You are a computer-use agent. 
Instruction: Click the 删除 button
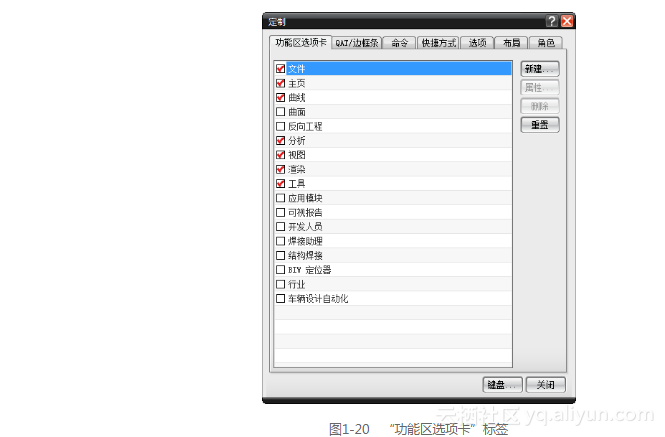click(540, 106)
